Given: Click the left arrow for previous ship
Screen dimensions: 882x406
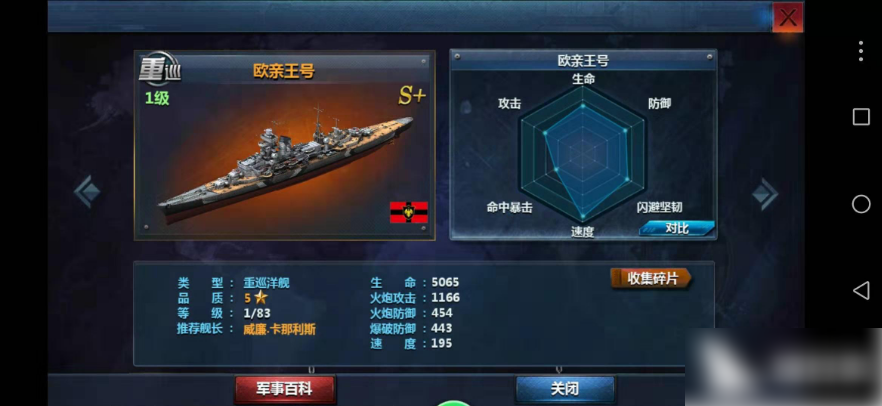Looking at the screenshot, I should tap(87, 192).
